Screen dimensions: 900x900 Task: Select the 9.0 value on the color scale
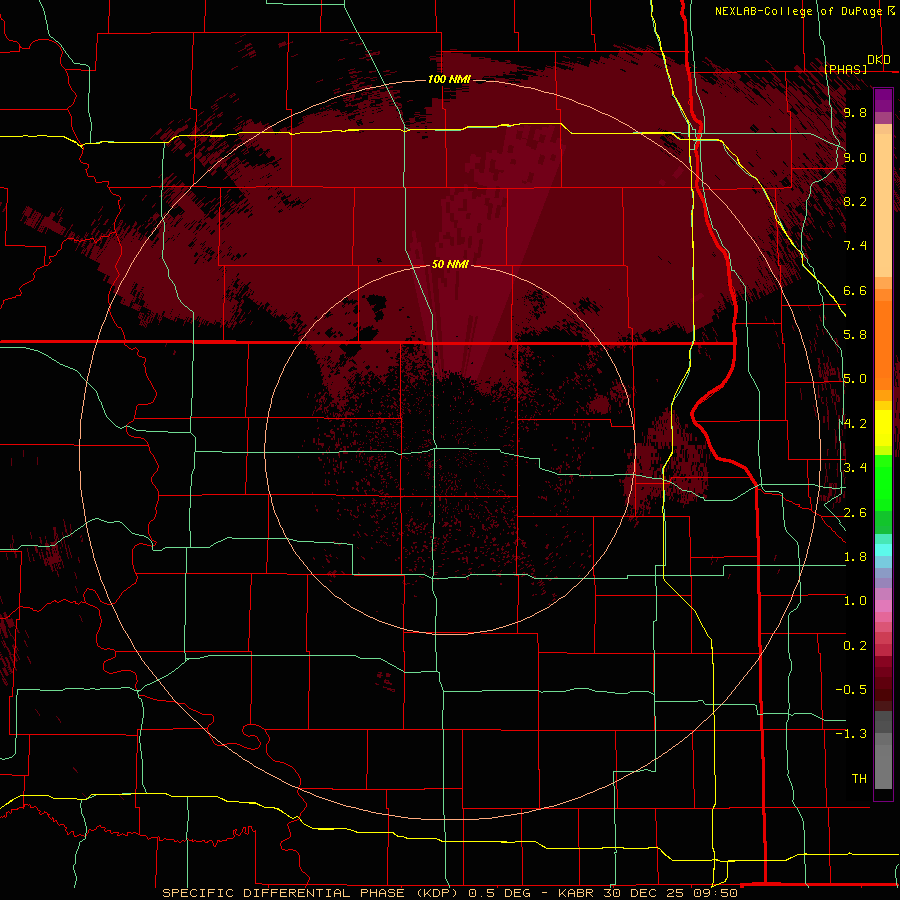(855, 157)
